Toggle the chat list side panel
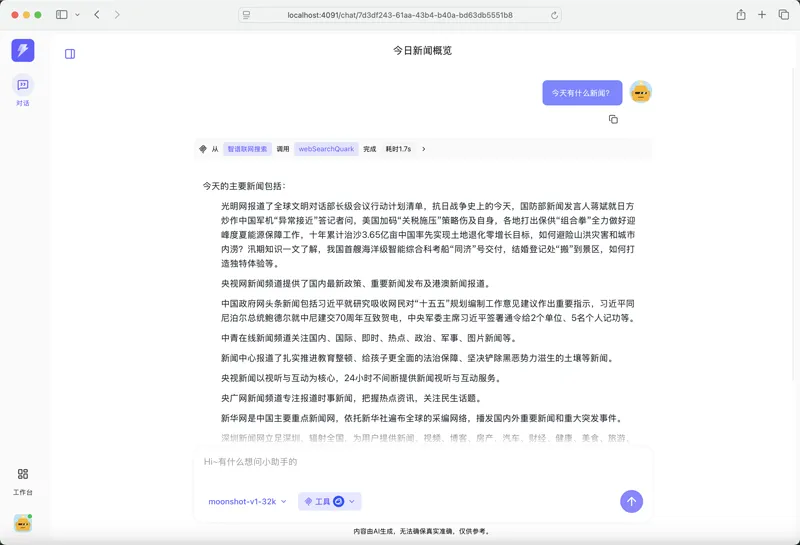800x545 pixels. [70, 54]
